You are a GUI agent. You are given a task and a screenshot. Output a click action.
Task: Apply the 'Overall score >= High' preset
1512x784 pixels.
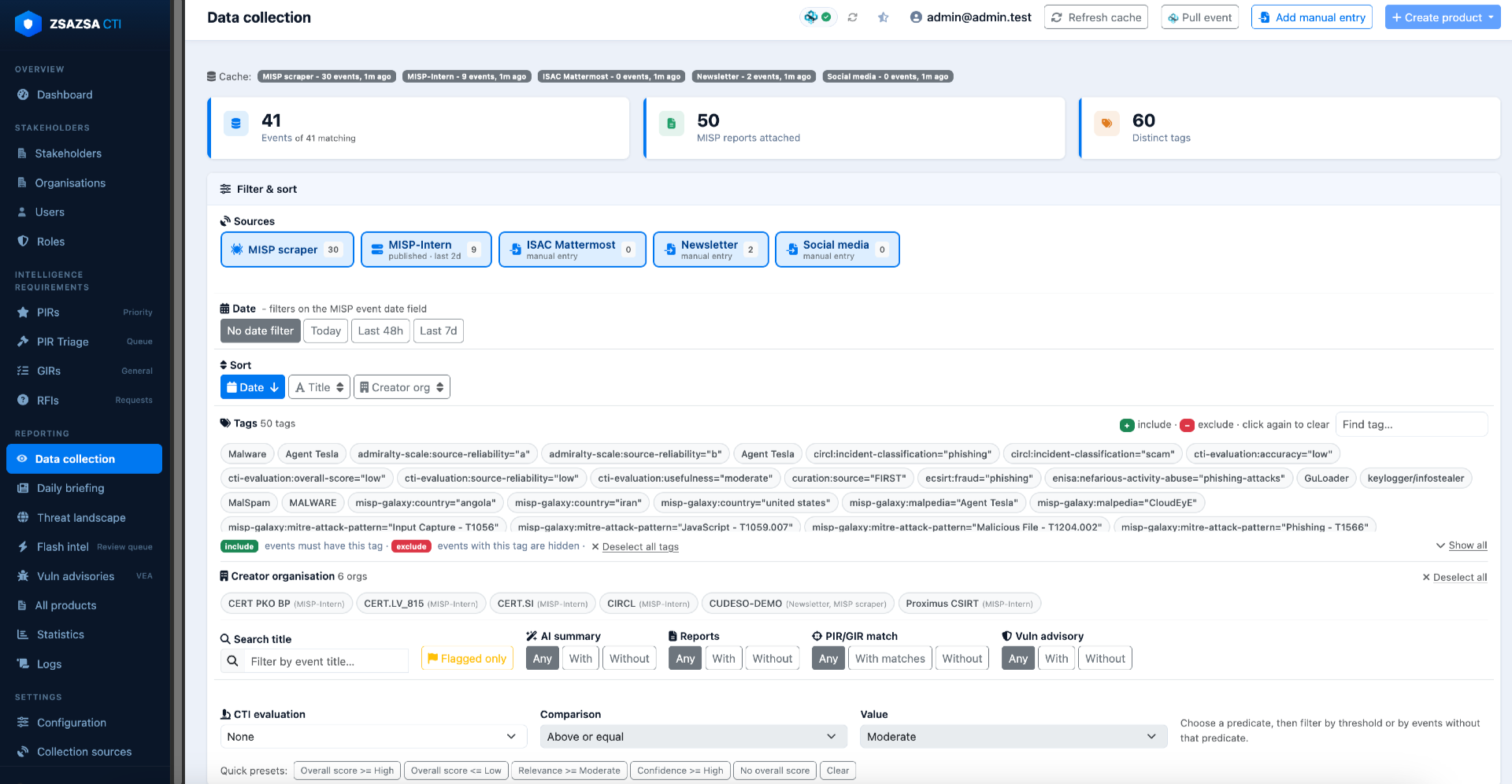coord(346,771)
